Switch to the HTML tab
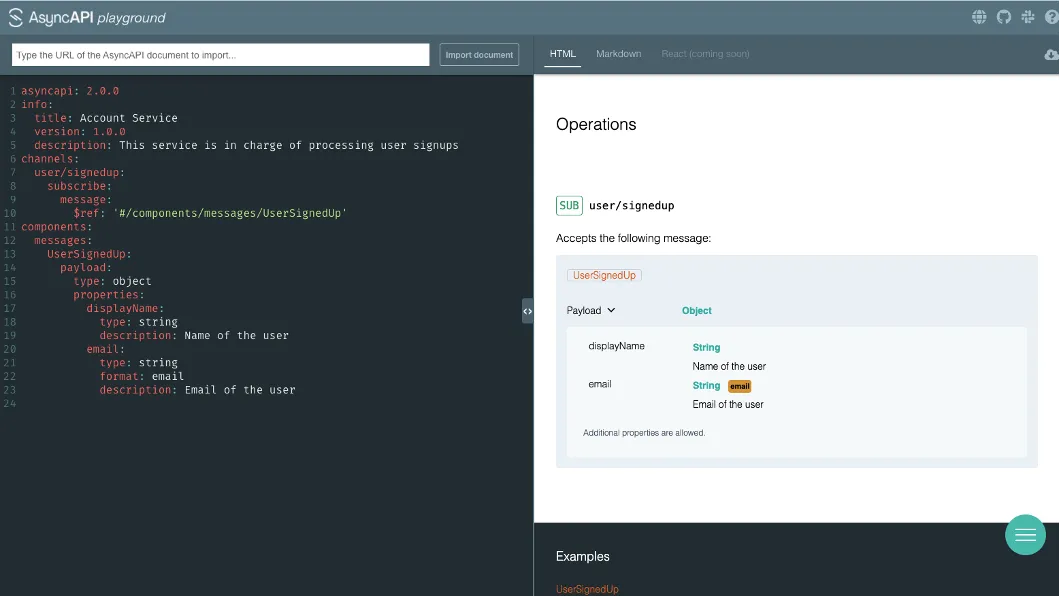The width and height of the screenshot is (1060, 596). (563, 54)
